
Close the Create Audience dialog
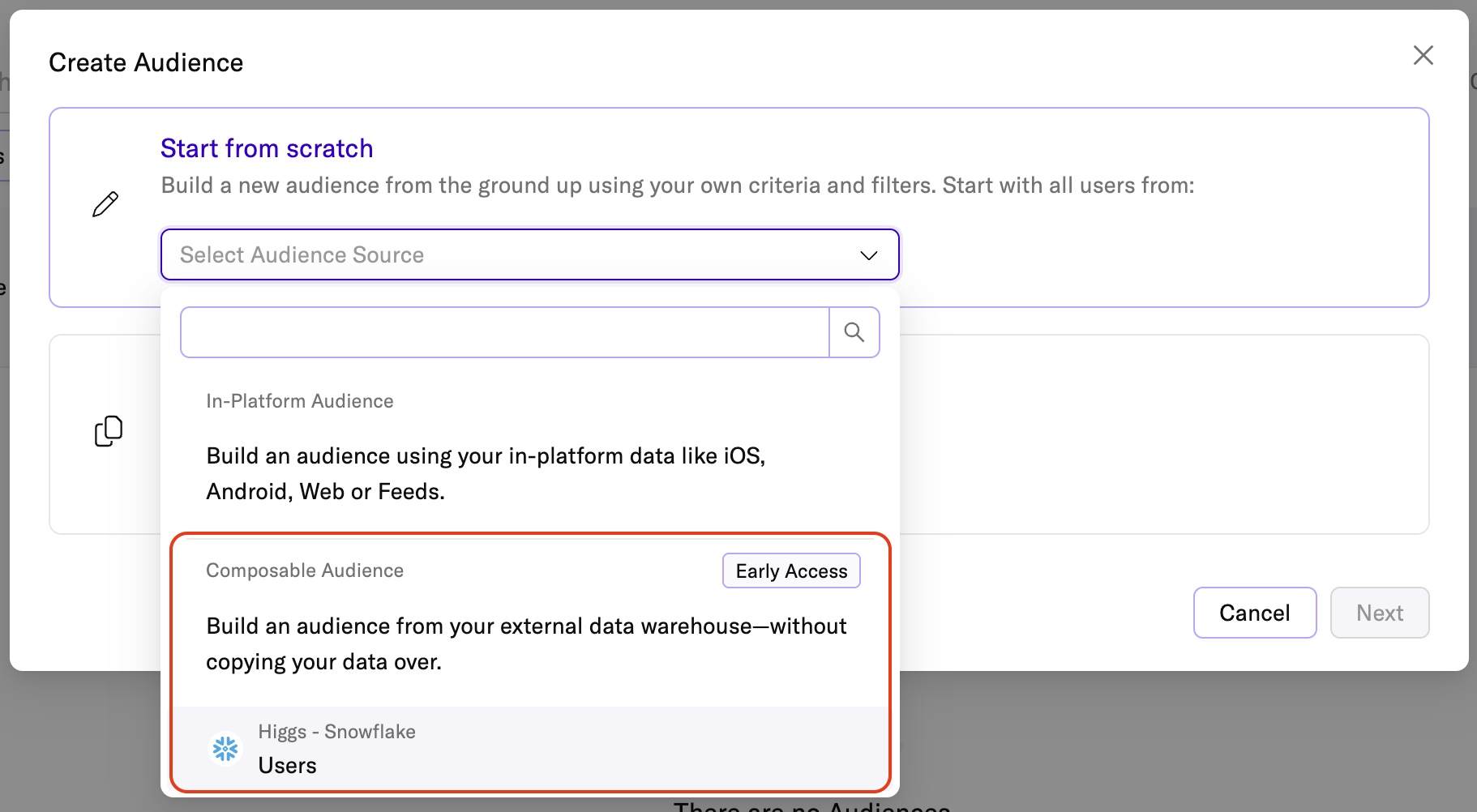pyautogui.click(x=1423, y=55)
